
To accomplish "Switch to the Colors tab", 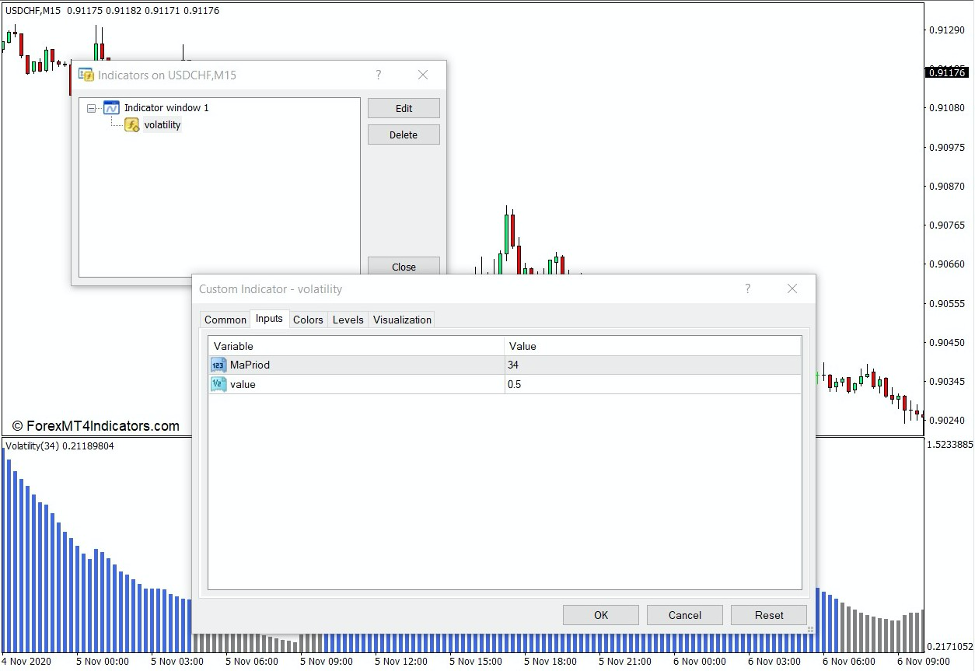I will pos(308,319).
